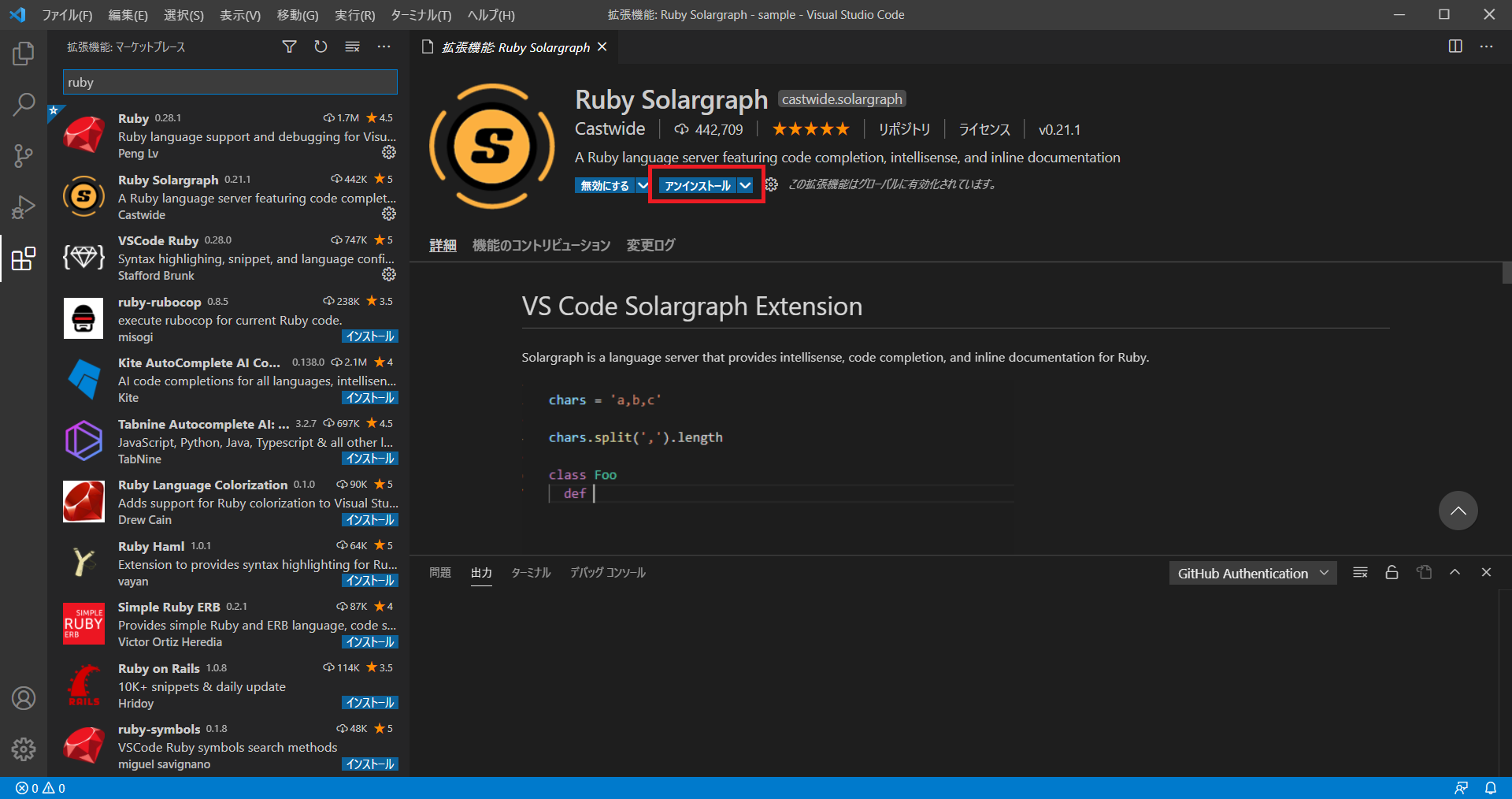Open the Run and Debug view
The height and width of the screenshot is (799, 1512).
(24, 206)
